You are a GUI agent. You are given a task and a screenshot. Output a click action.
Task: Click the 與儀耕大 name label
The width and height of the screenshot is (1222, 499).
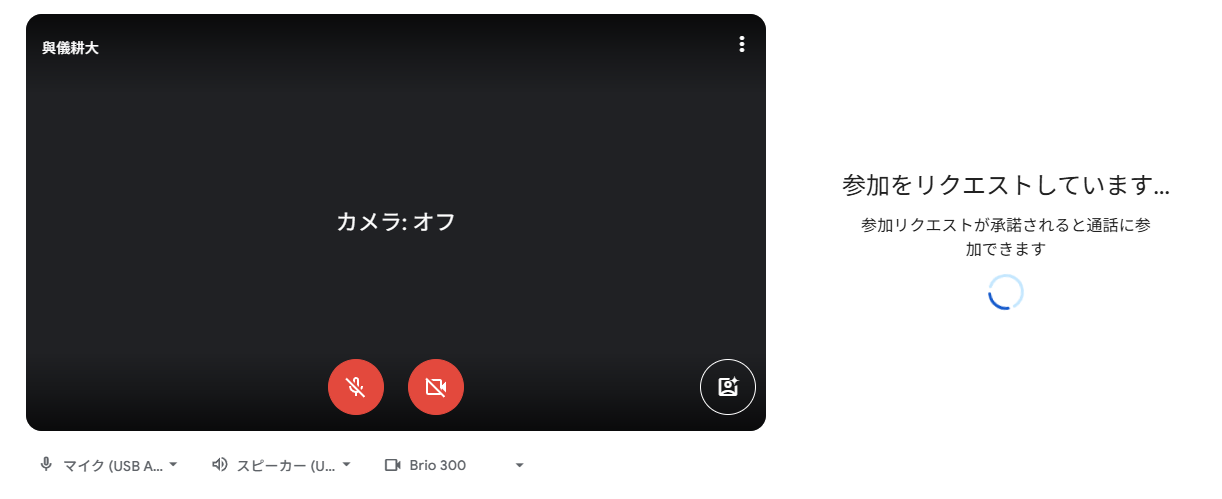[x=70, y=48]
